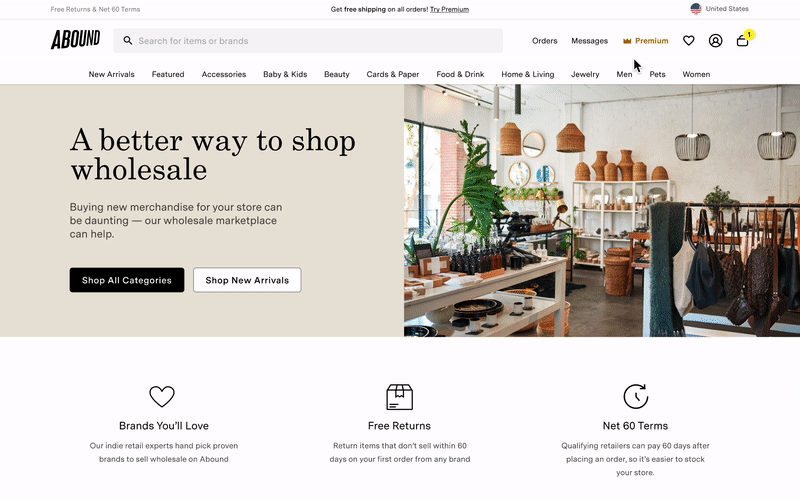The height and width of the screenshot is (499, 800).
Task: Click the Net 60 Terms clock icon
Action: pyautogui.click(x=635, y=396)
